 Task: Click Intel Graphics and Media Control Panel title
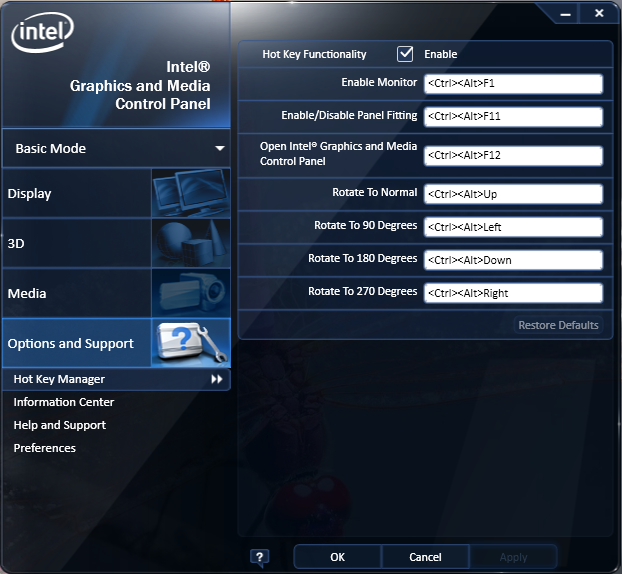click(140, 85)
